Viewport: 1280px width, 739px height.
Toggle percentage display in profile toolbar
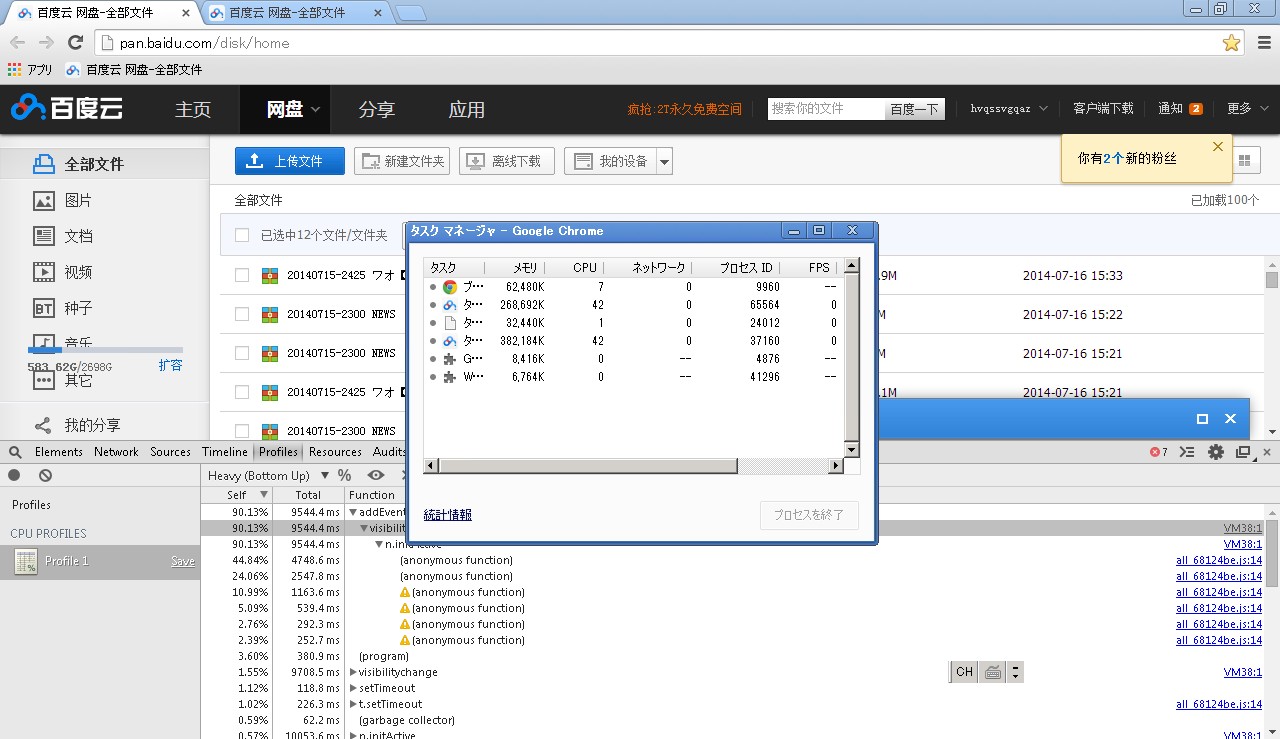344,476
